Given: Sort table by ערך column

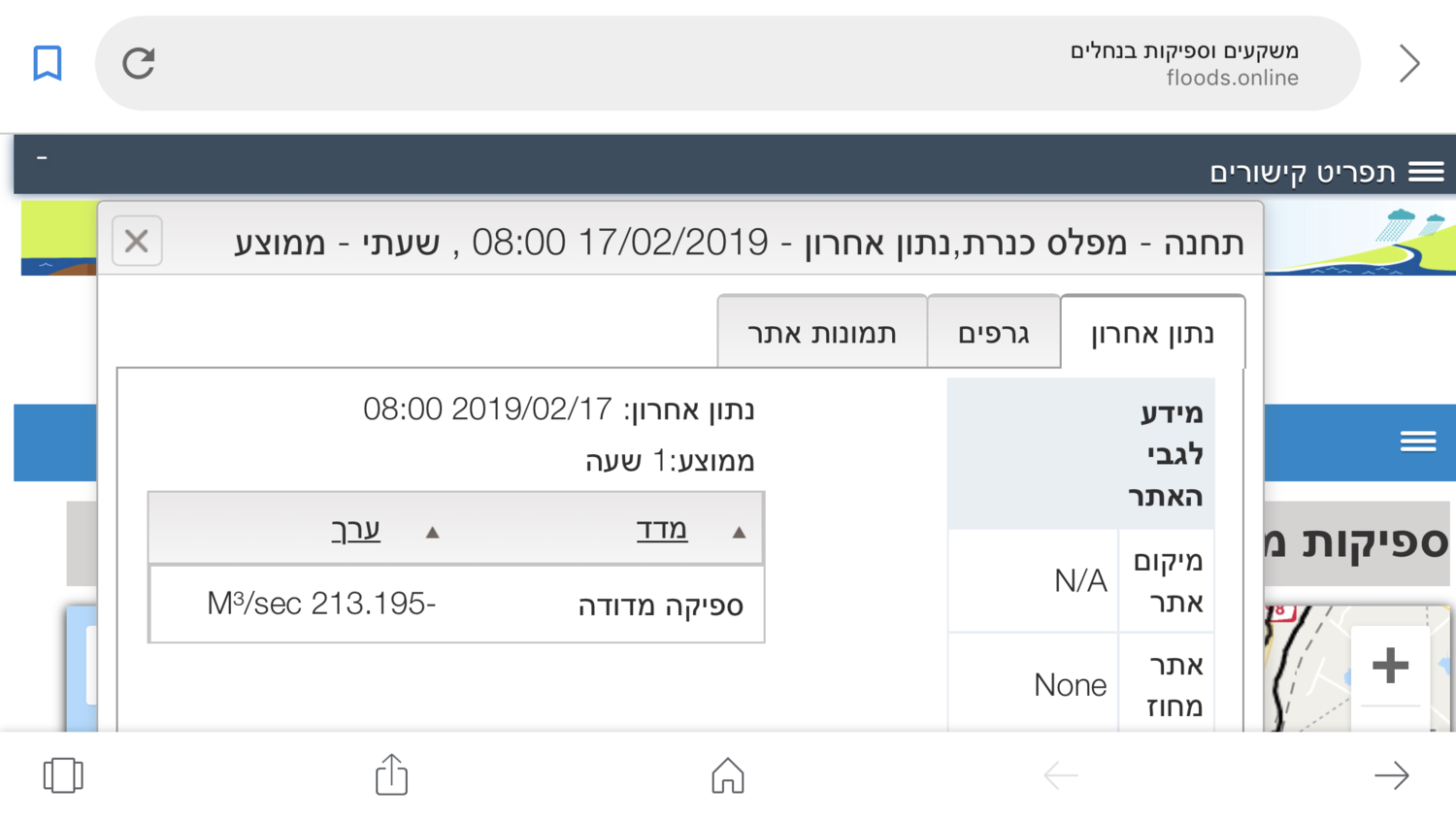Looking at the screenshot, I should (x=356, y=530).
